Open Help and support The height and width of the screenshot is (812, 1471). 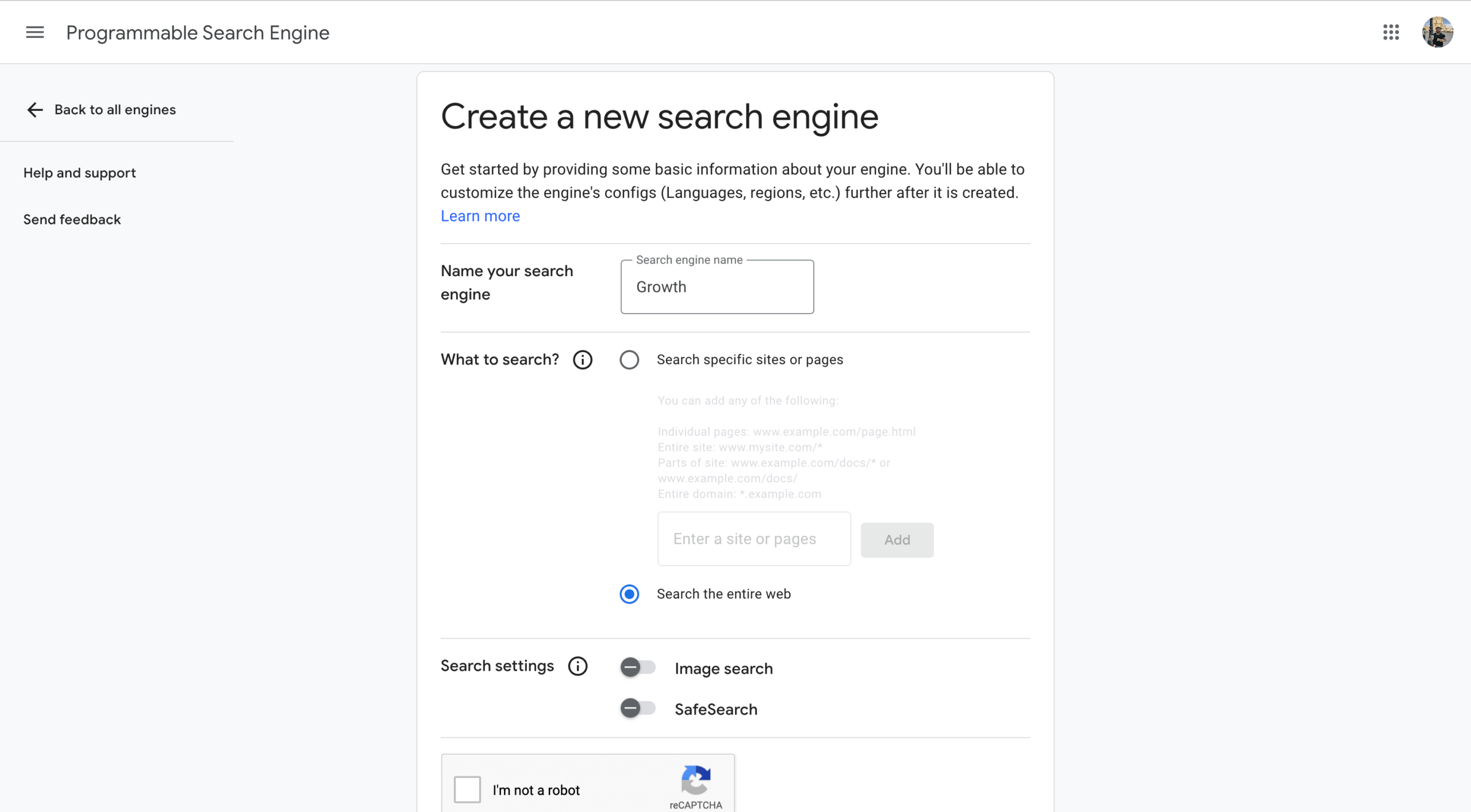coord(79,173)
